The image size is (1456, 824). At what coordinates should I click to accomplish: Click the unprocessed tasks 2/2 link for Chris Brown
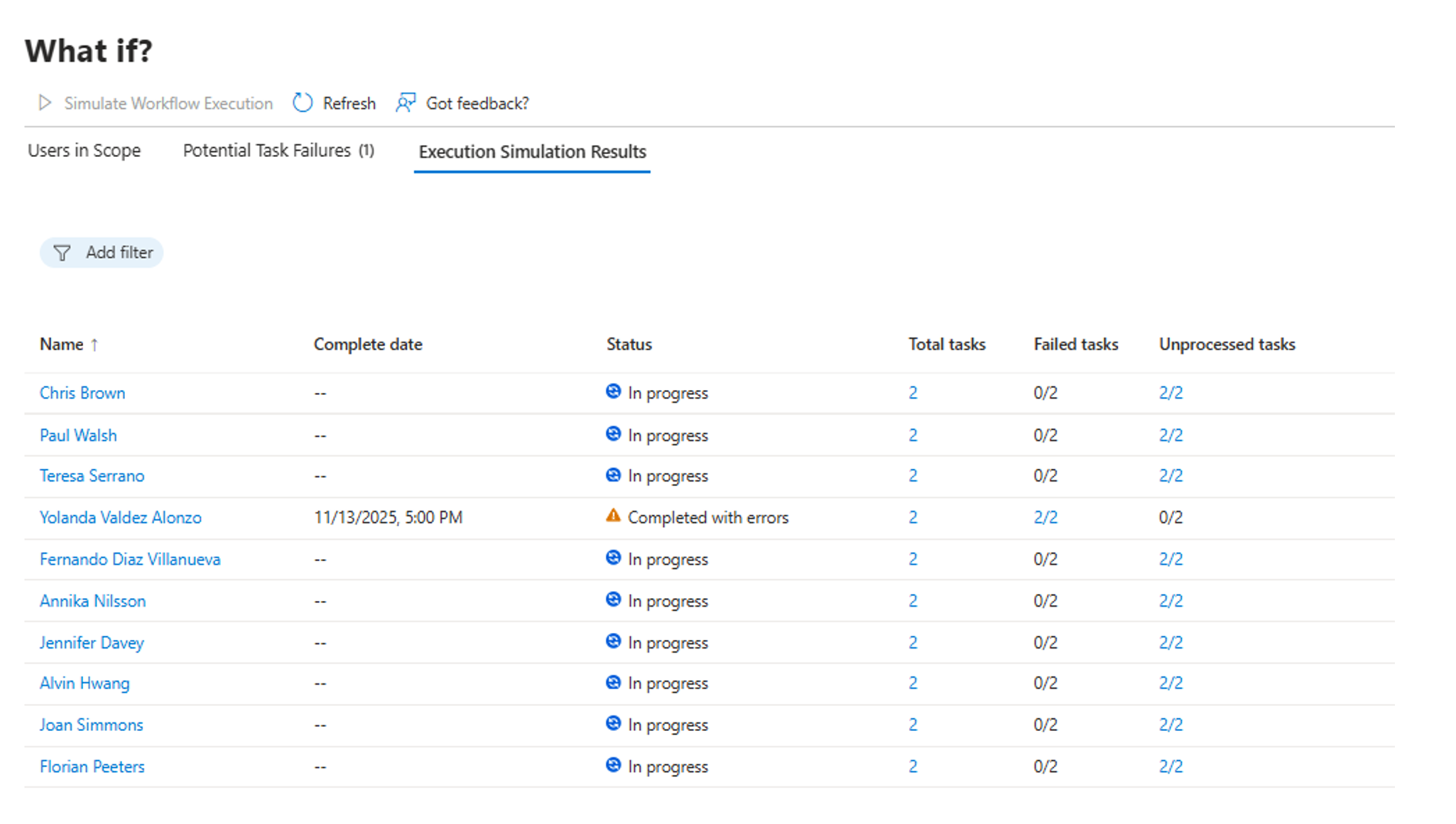click(1170, 391)
